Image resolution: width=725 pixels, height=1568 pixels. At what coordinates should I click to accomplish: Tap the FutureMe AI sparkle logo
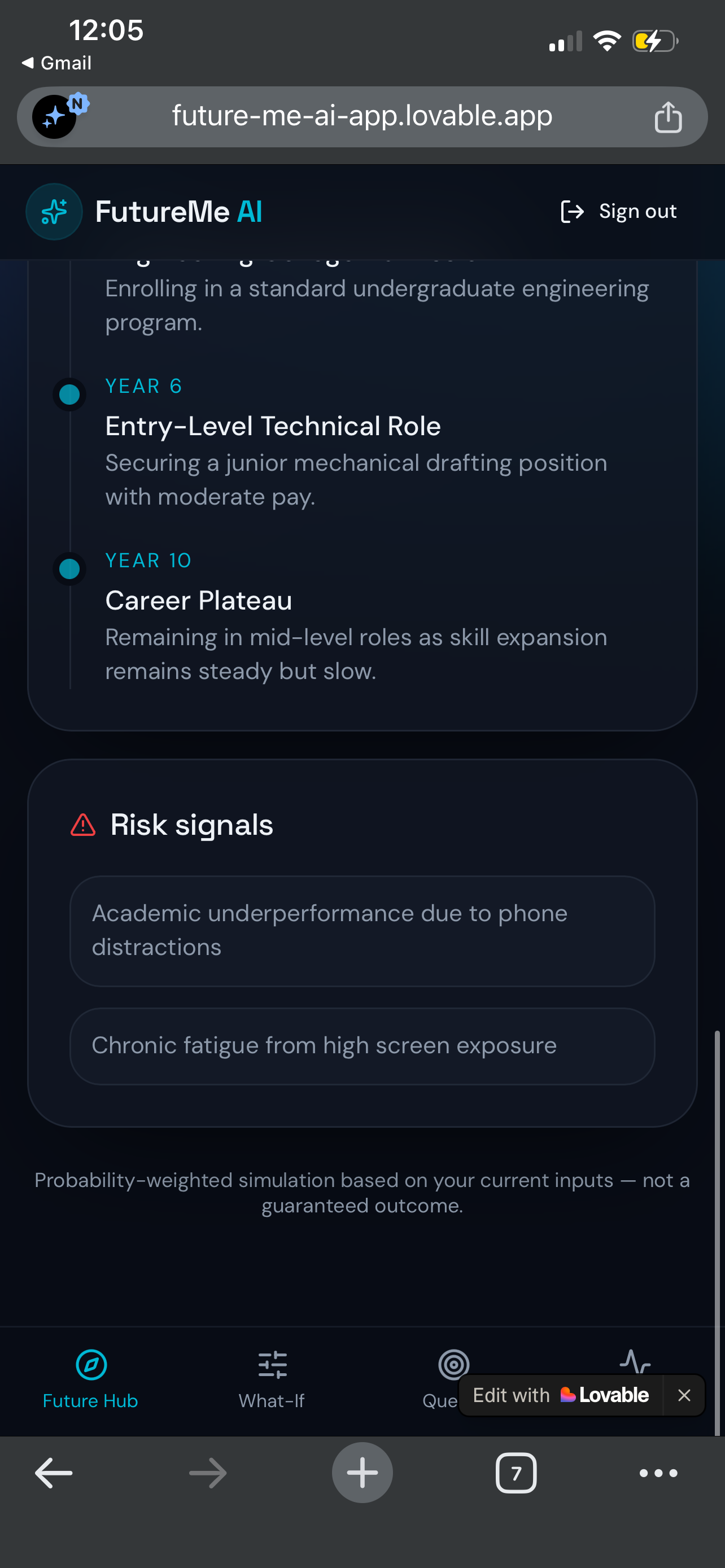pos(54,211)
